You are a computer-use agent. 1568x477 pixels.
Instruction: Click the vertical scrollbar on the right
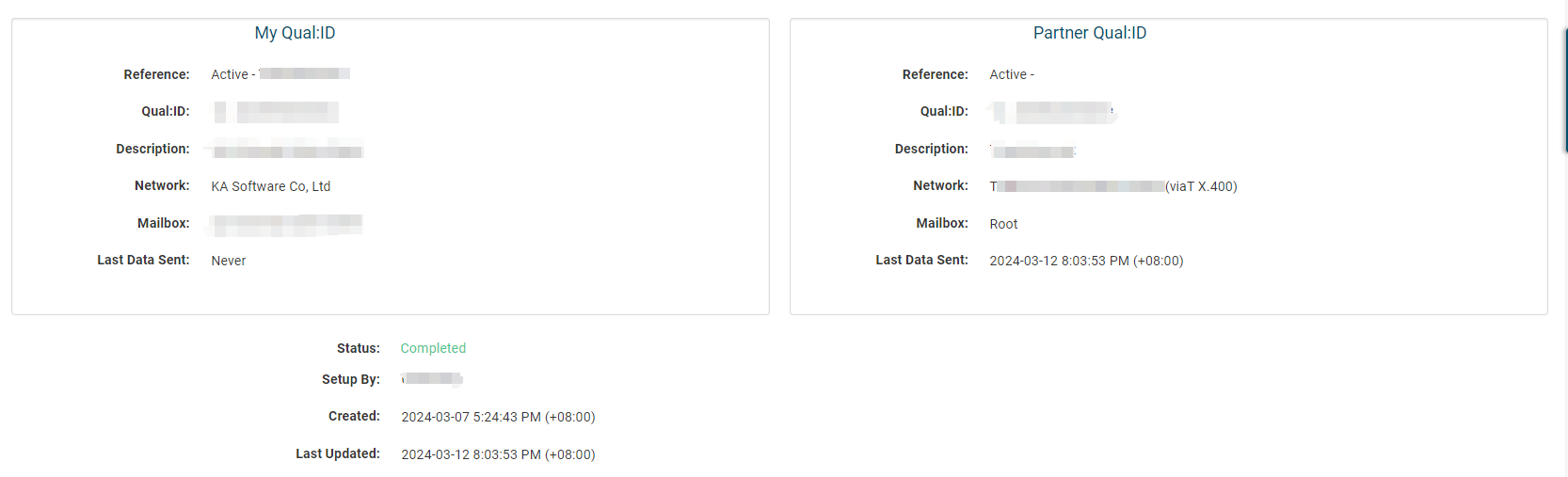[1564, 89]
